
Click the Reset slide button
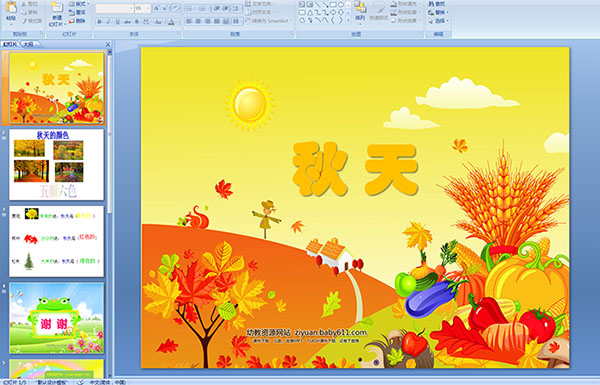pos(78,12)
